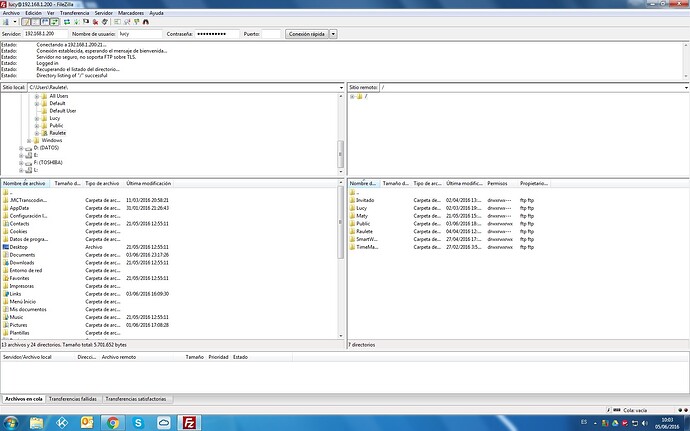The width and height of the screenshot is (690, 431).
Task: Click the Conexión rápida button
Action: (307, 34)
